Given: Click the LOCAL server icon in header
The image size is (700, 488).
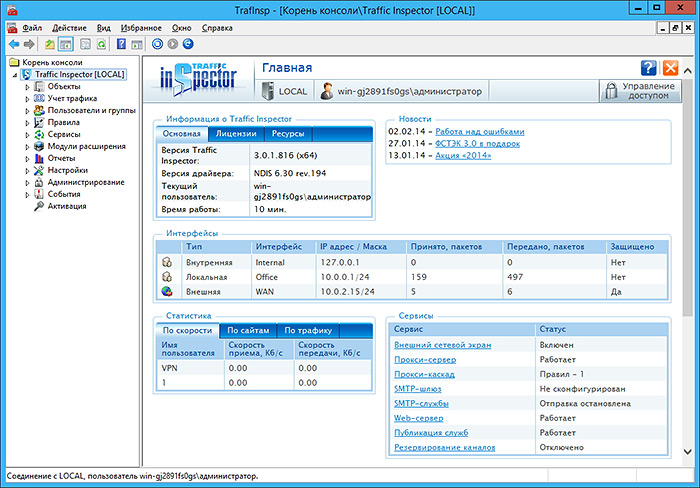Looking at the screenshot, I should click(x=268, y=91).
